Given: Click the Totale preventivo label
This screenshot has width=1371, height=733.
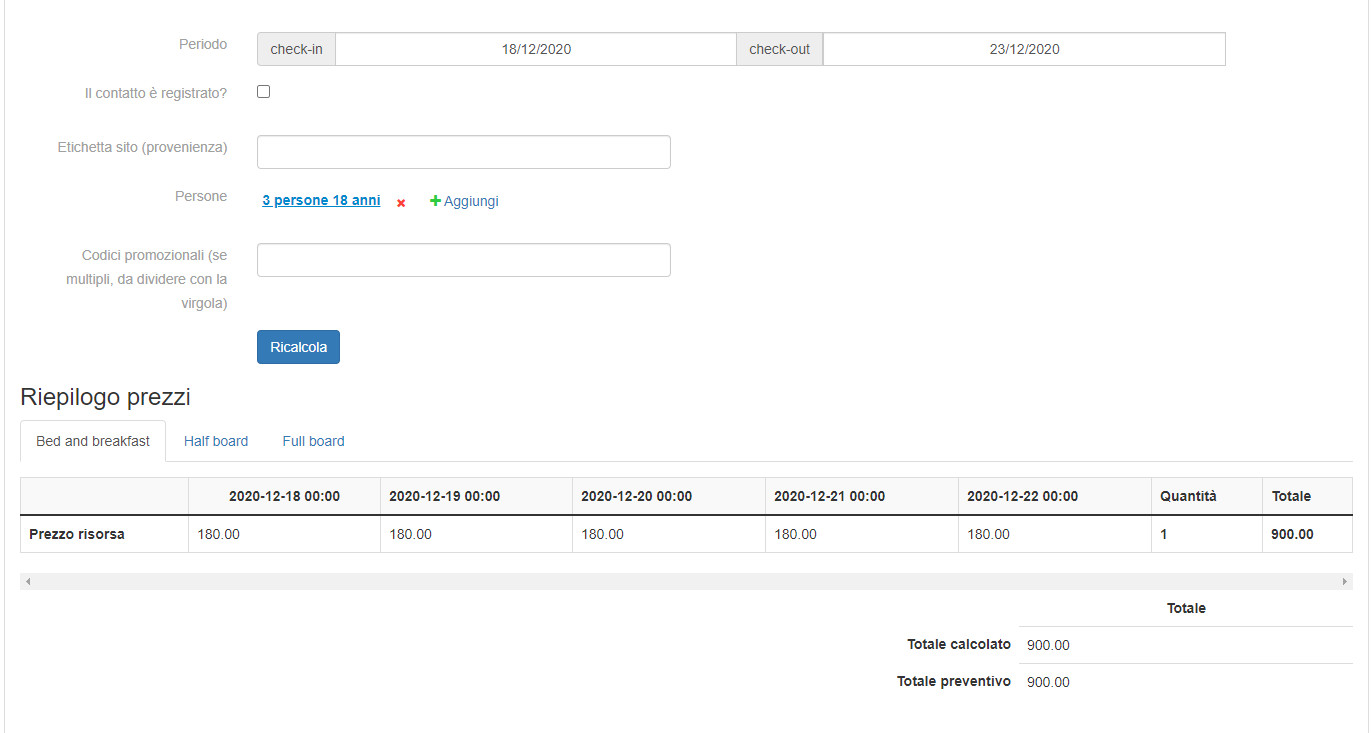Looking at the screenshot, I should (x=954, y=681).
